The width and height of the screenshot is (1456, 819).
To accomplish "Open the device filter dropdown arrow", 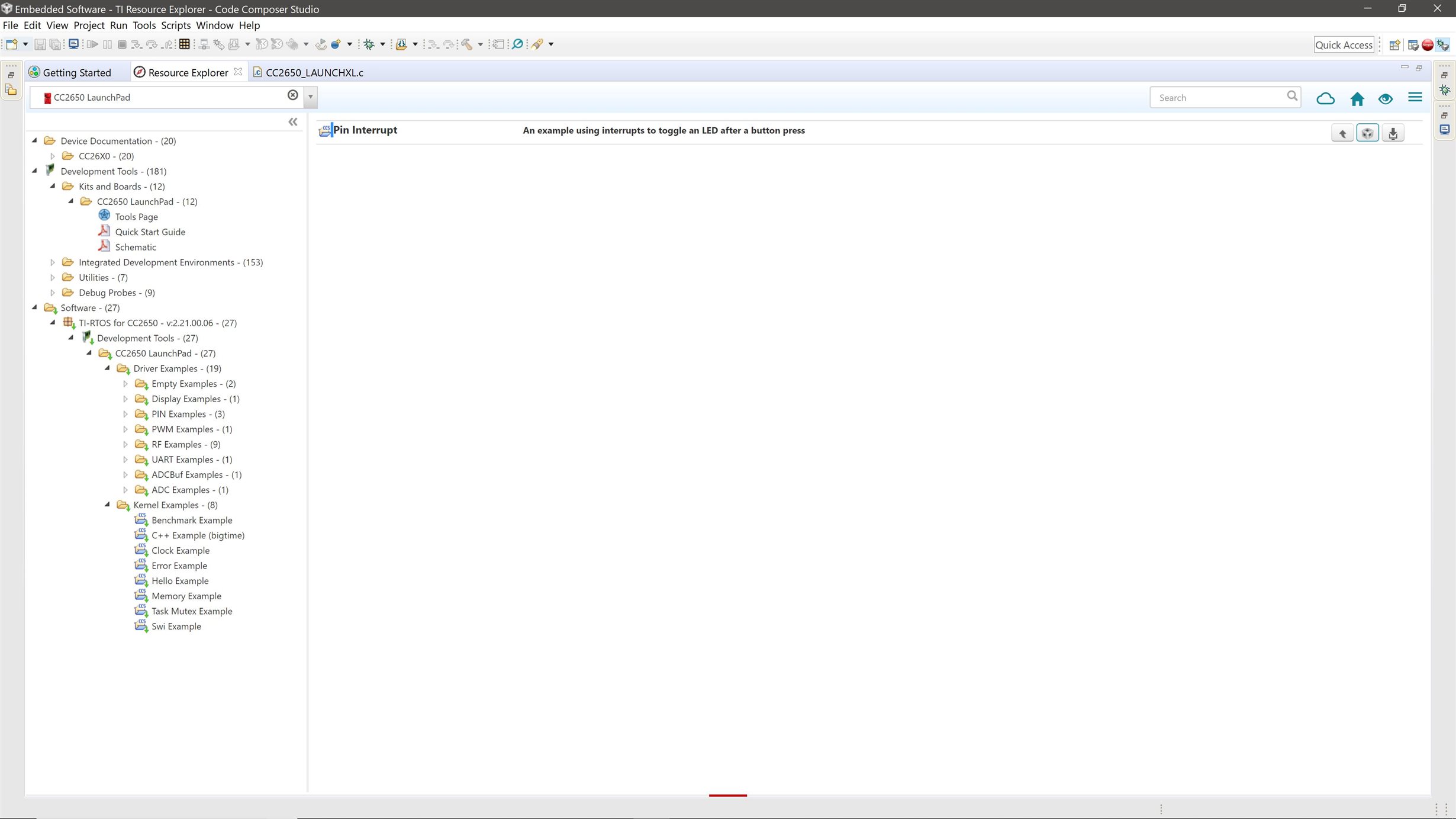I will pos(310,97).
